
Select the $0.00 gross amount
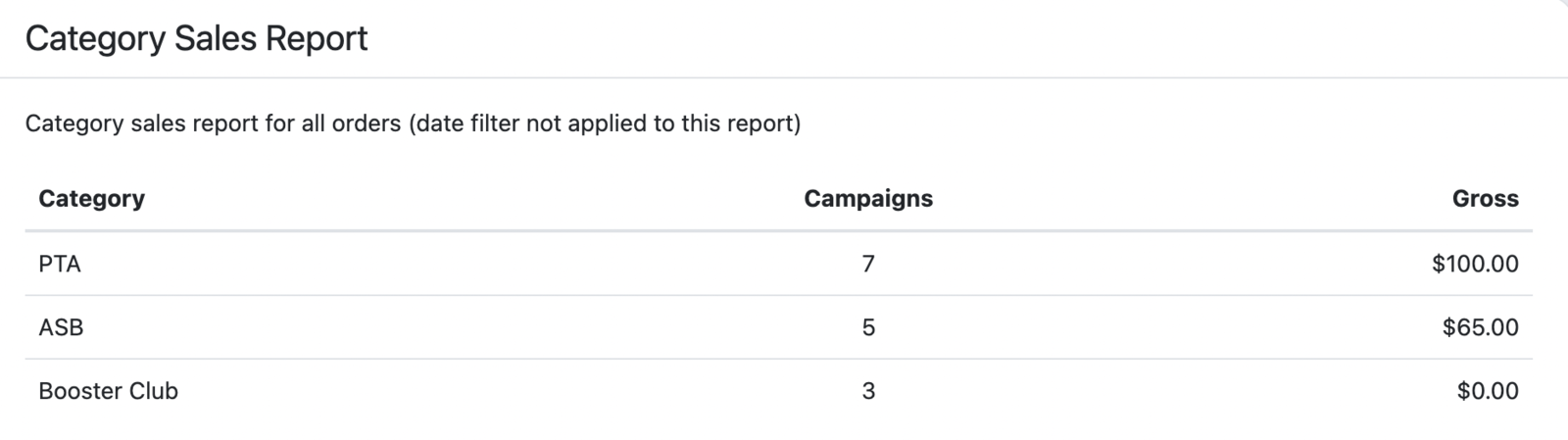tap(1488, 391)
